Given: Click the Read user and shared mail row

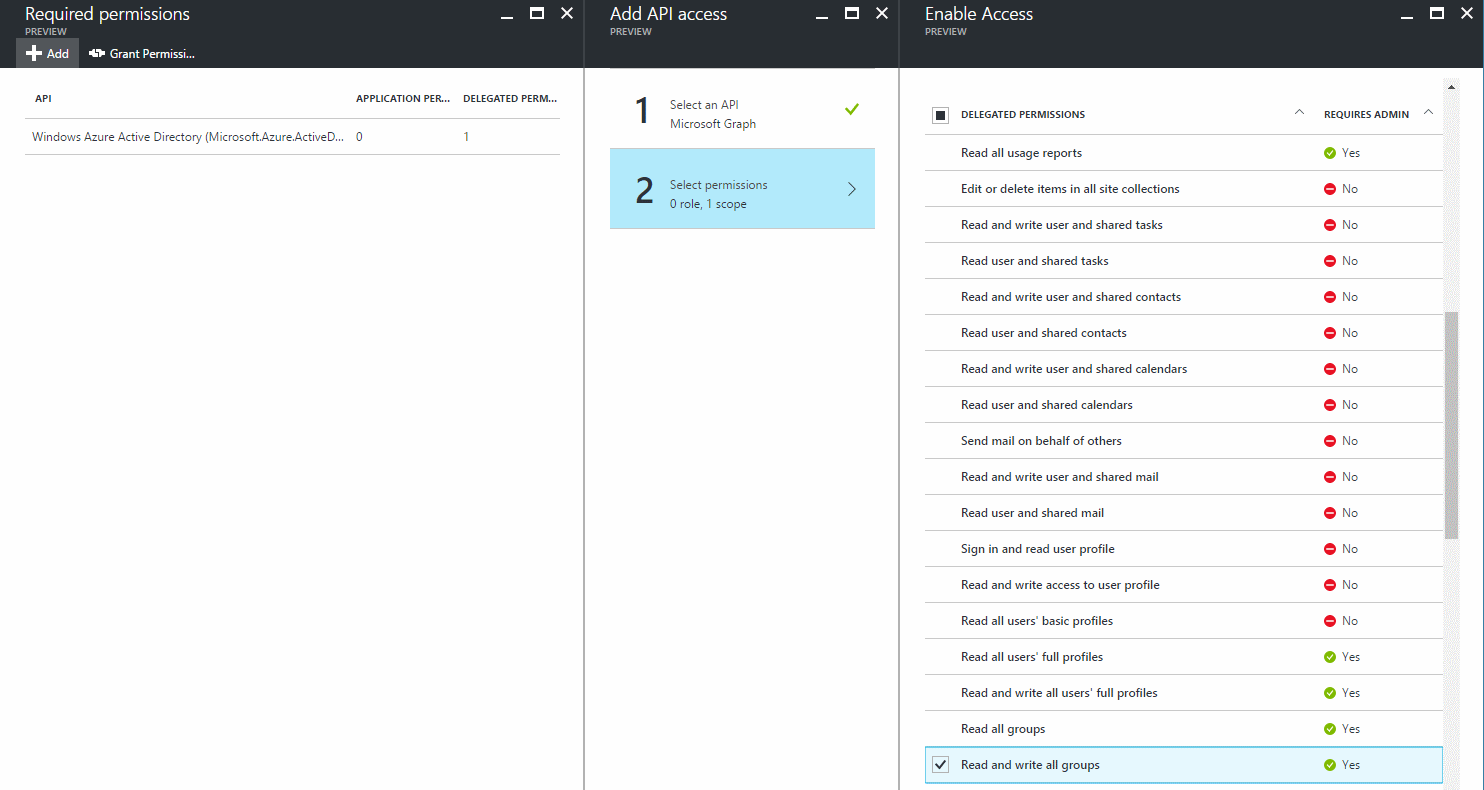Looking at the screenshot, I should (x=1032, y=513).
